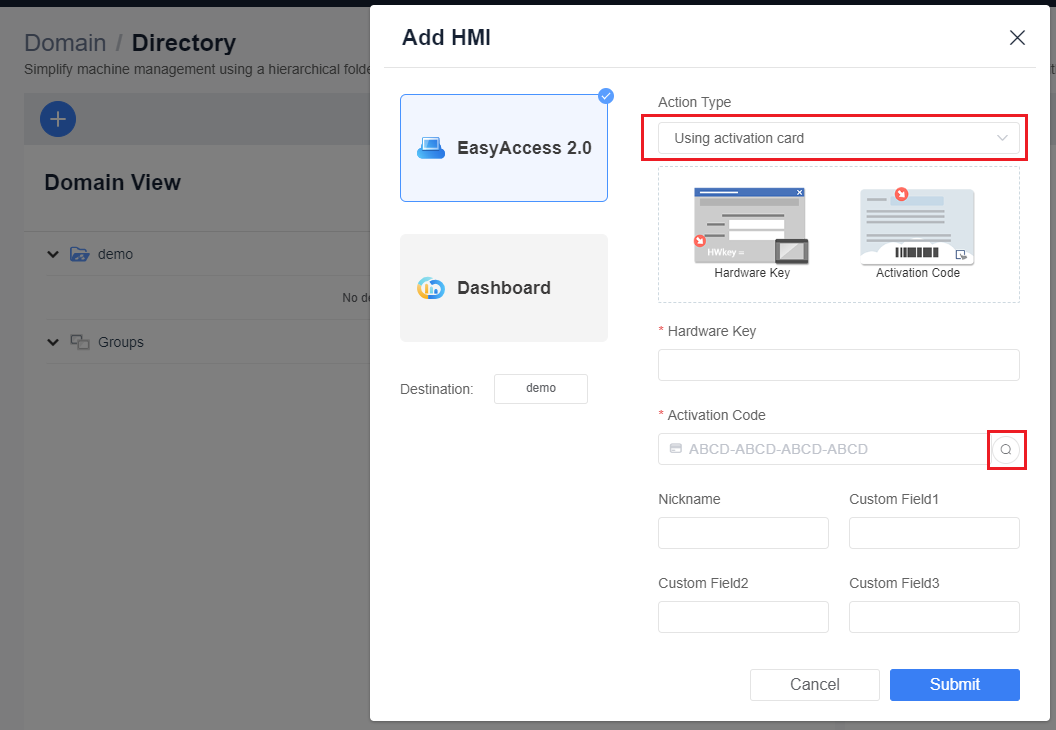
Task: Click the Activation Code caption under illustration
Action: [x=917, y=273]
